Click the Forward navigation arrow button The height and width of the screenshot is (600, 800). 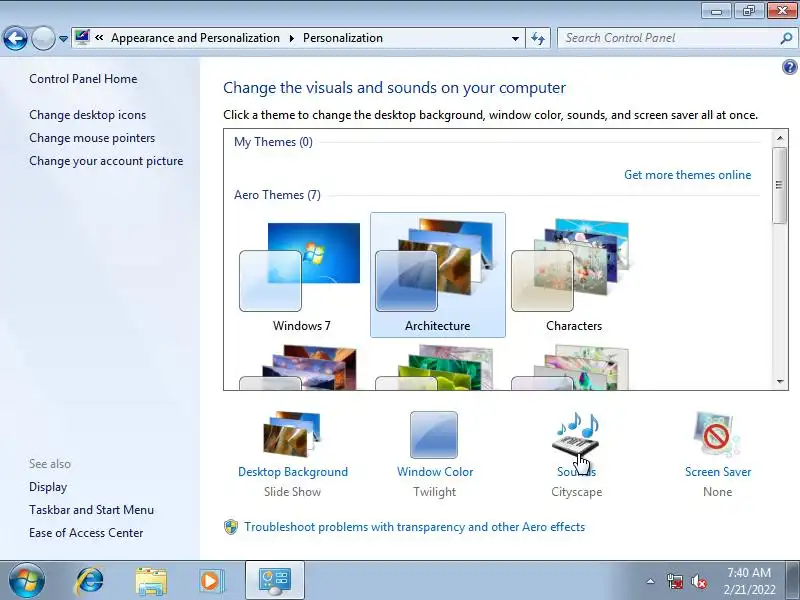(x=43, y=38)
